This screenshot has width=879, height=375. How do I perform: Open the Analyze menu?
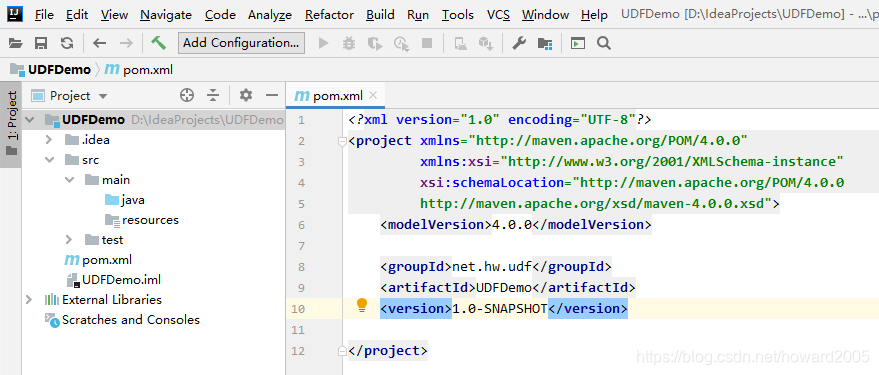pyautogui.click(x=270, y=15)
